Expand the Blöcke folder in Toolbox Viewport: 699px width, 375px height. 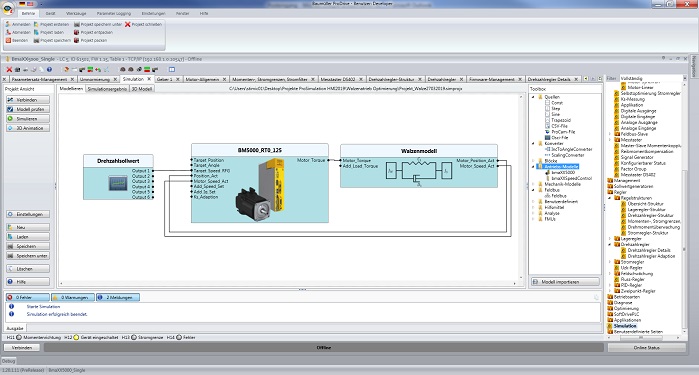point(533,161)
